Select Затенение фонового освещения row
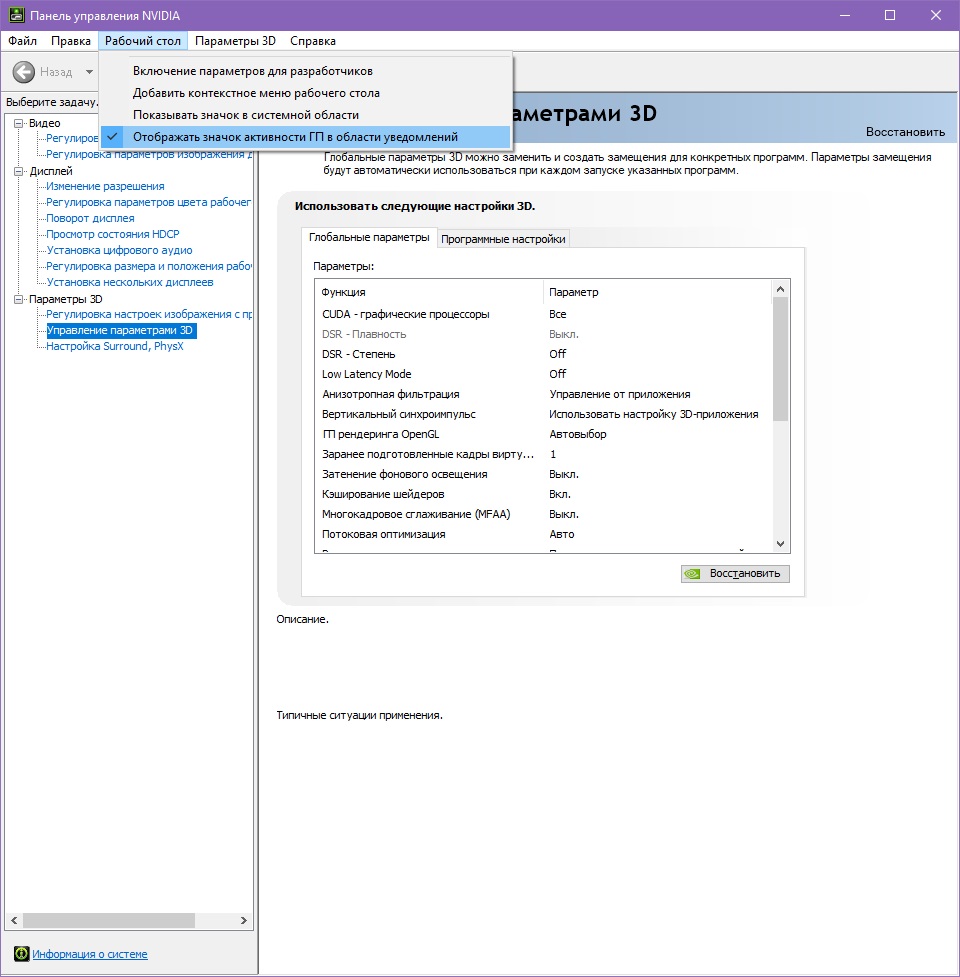The width and height of the screenshot is (960, 977). 543,474
